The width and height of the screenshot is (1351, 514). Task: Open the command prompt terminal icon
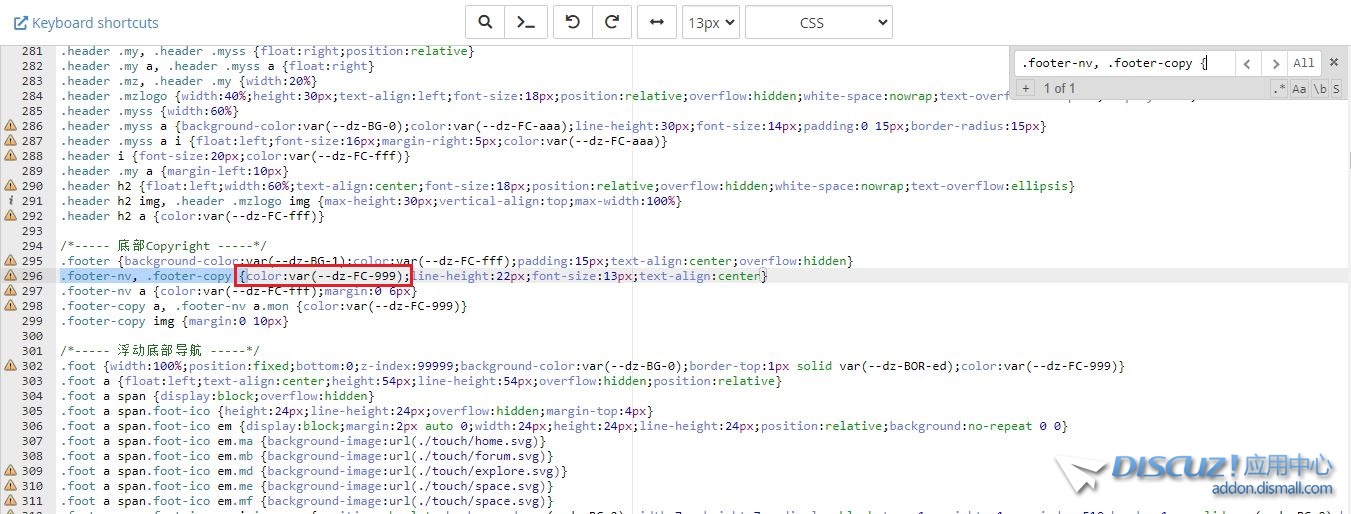(524, 22)
